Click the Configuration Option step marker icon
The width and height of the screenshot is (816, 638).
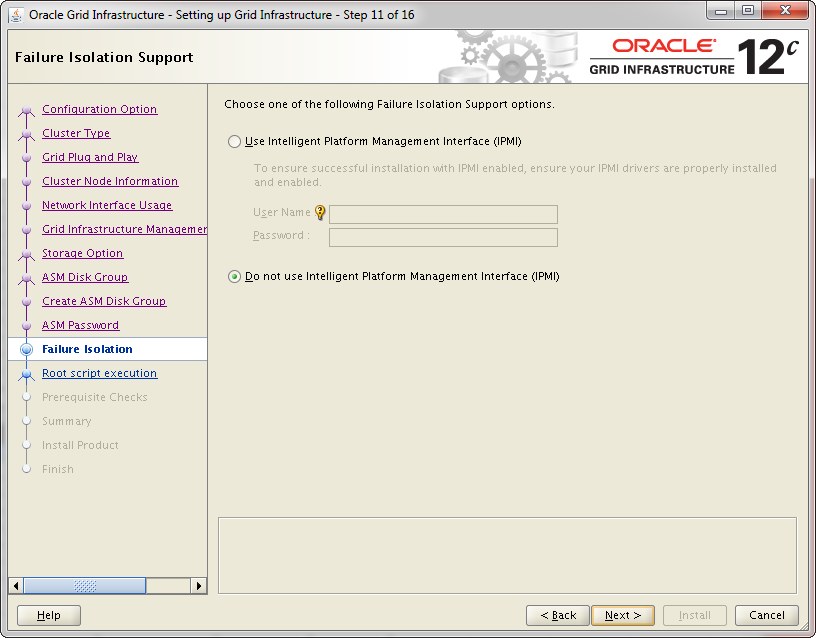coord(27,110)
